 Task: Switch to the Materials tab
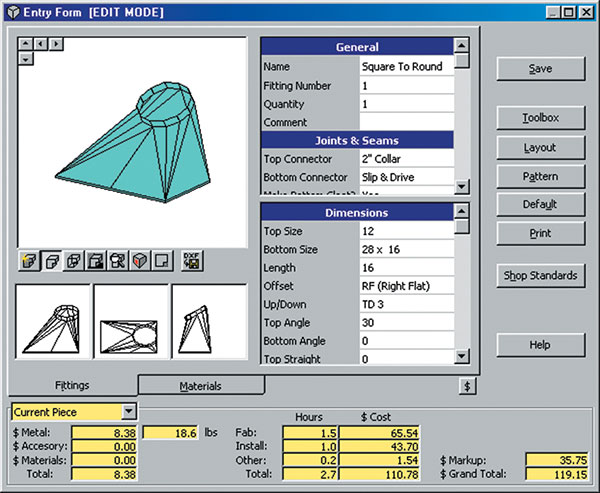coord(200,386)
